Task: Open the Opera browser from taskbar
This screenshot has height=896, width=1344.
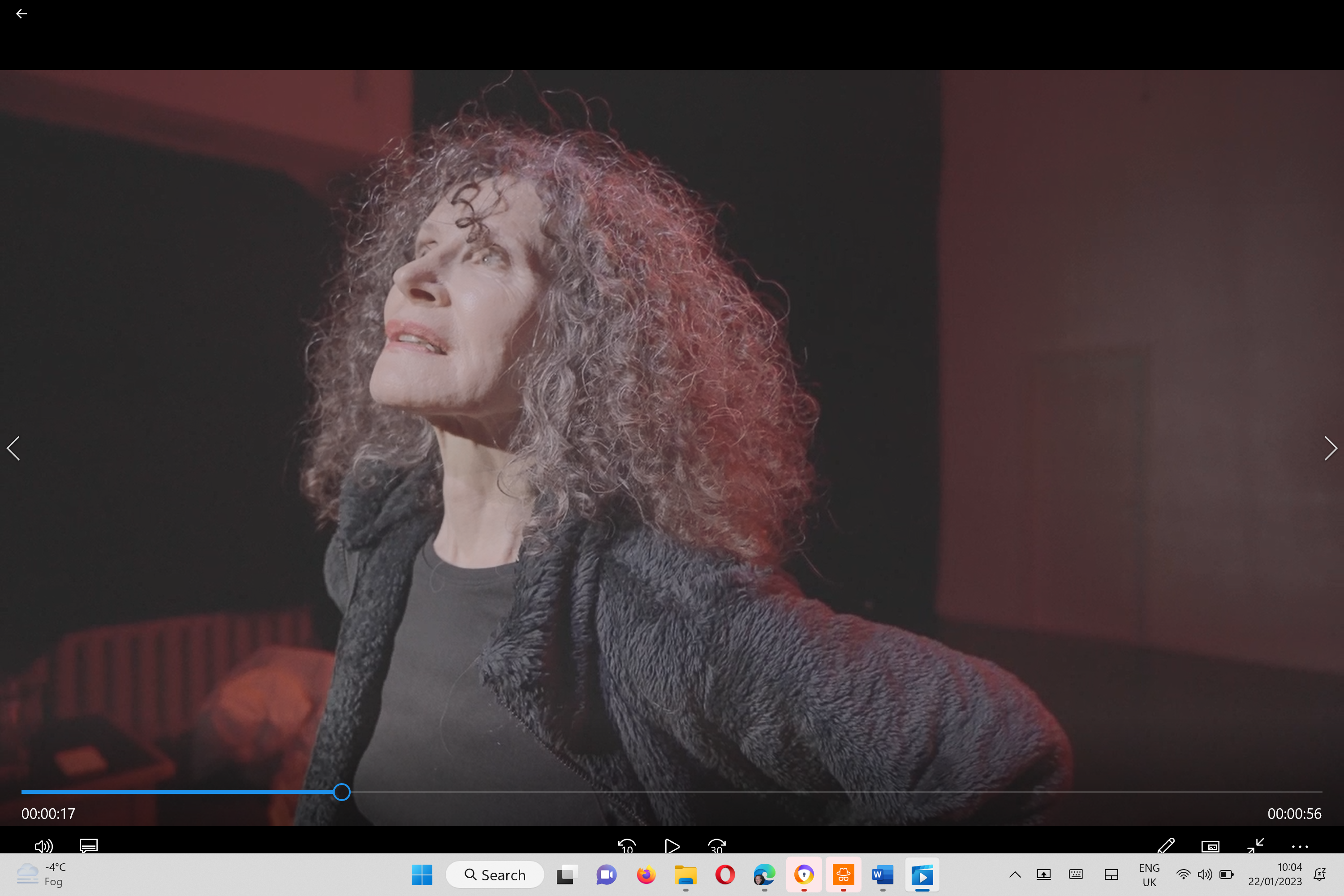Action: coord(725,875)
